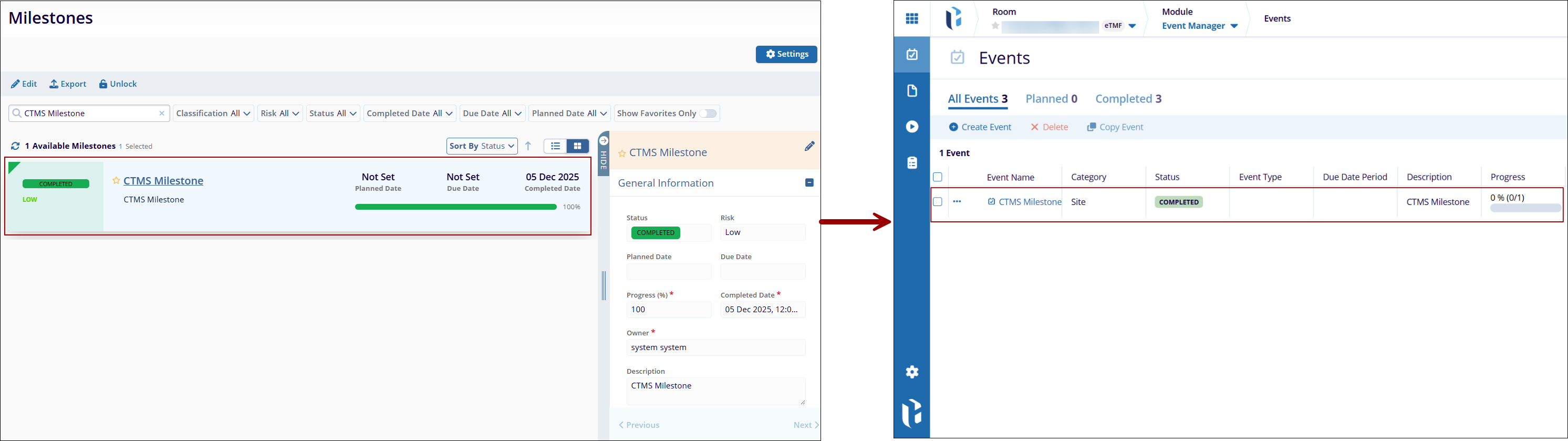Check the select-all checkbox in events table header
The width and height of the screenshot is (1568, 441).
938,177
